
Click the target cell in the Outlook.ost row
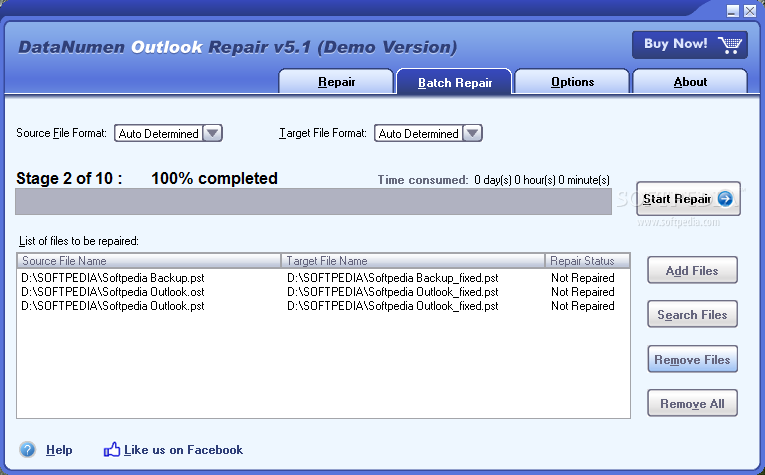coord(393,292)
